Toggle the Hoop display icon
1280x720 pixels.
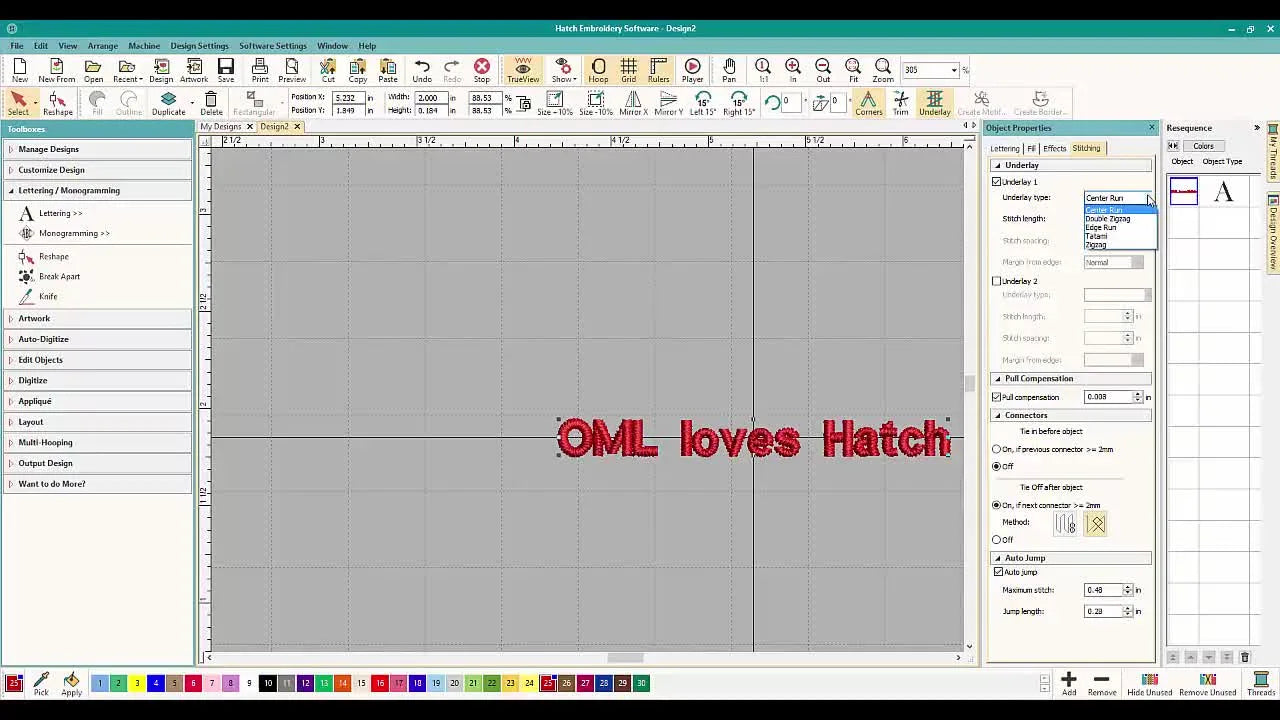tap(598, 70)
